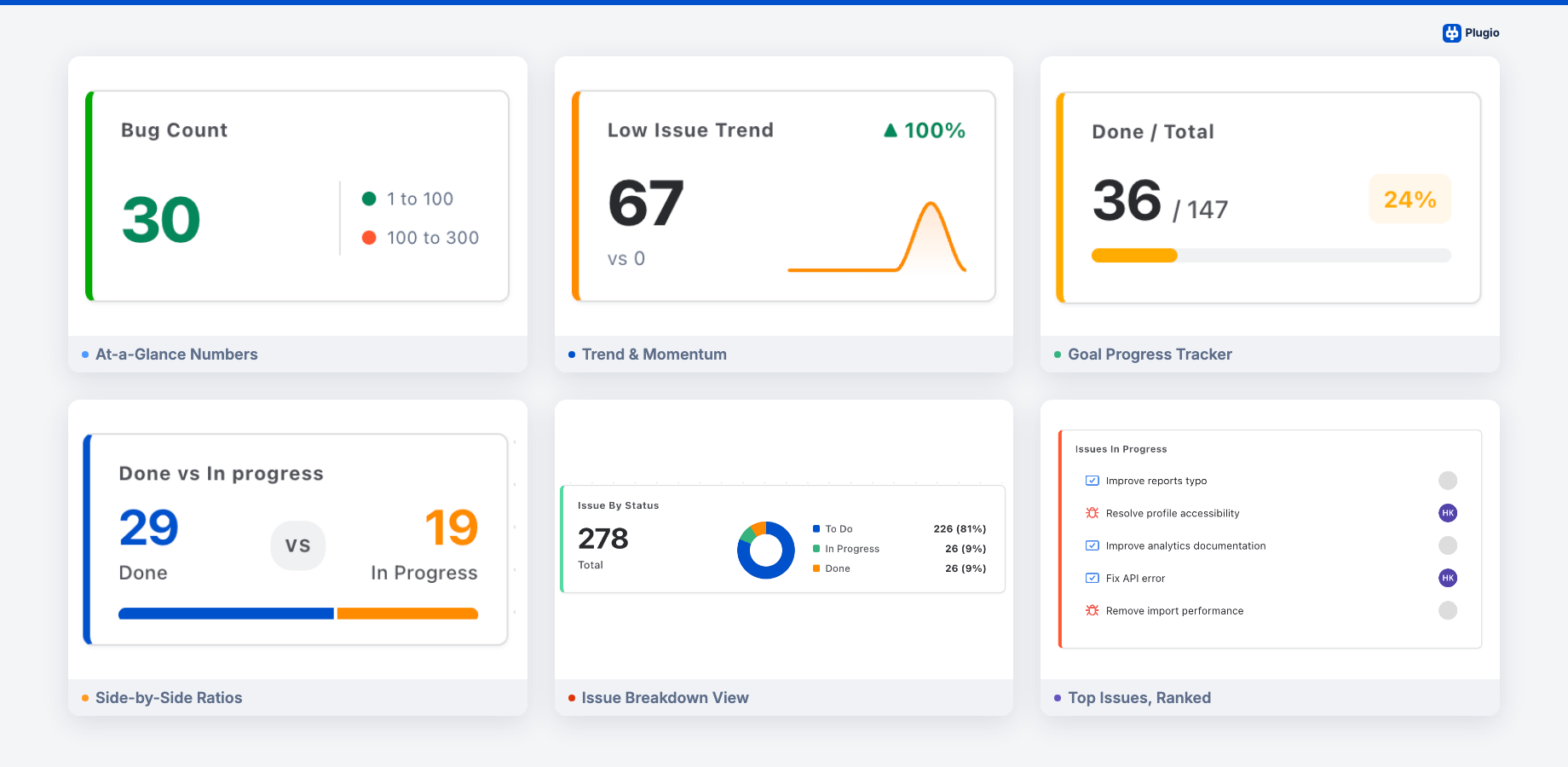Click the orange Done legend square
The image size is (1568, 767).
[x=816, y=568]
